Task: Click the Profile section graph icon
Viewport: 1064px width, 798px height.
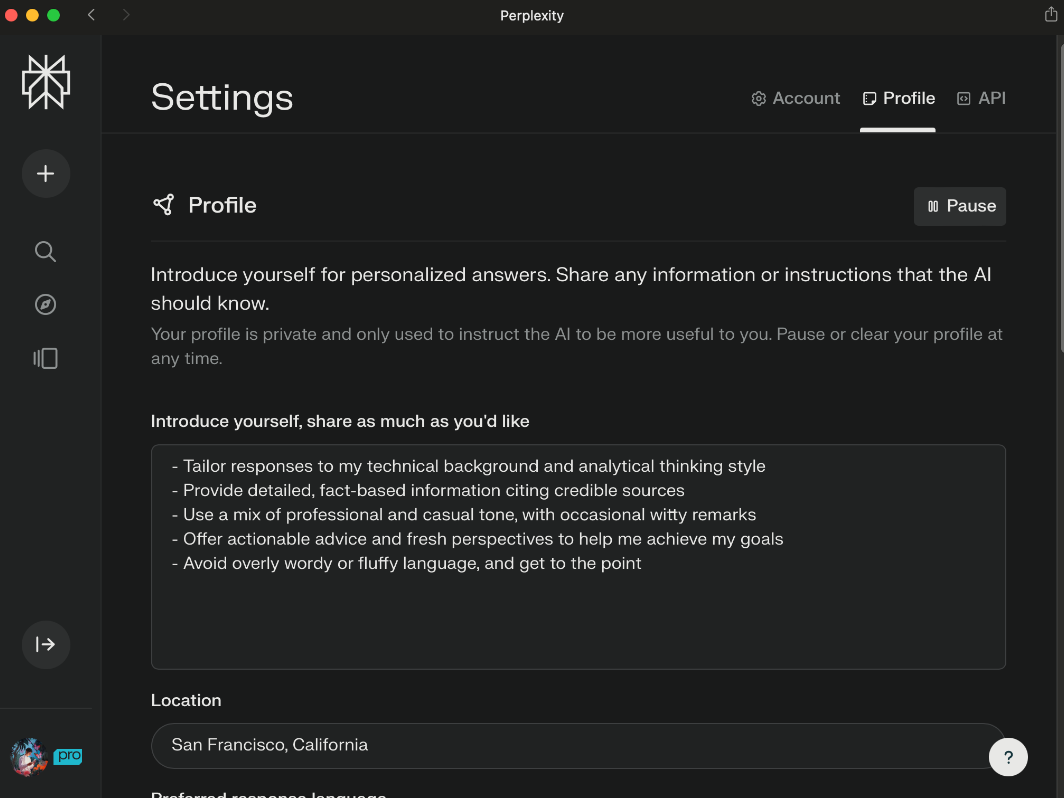Action: point(163,205)
